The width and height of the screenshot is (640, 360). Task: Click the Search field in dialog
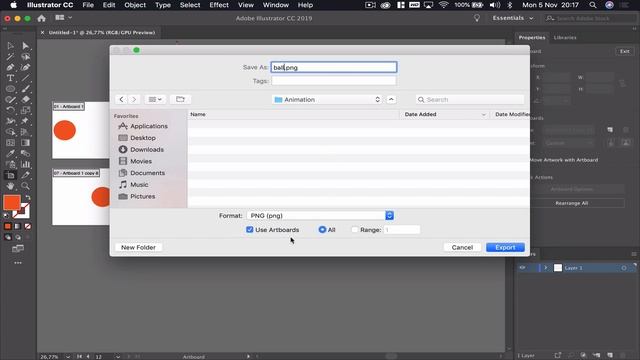[x=470, y=100]
